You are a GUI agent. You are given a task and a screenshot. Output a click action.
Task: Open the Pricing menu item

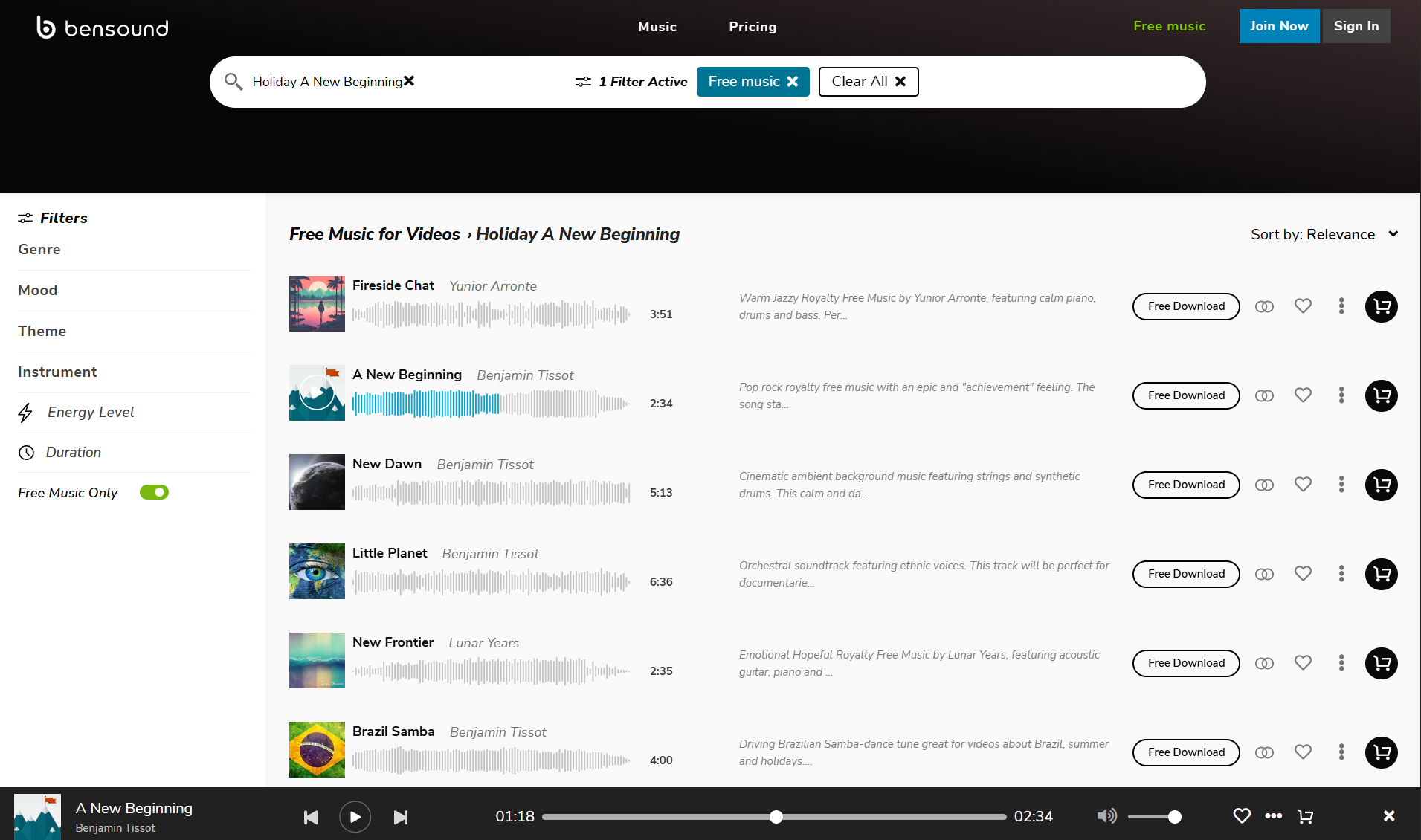click(753, 27)
